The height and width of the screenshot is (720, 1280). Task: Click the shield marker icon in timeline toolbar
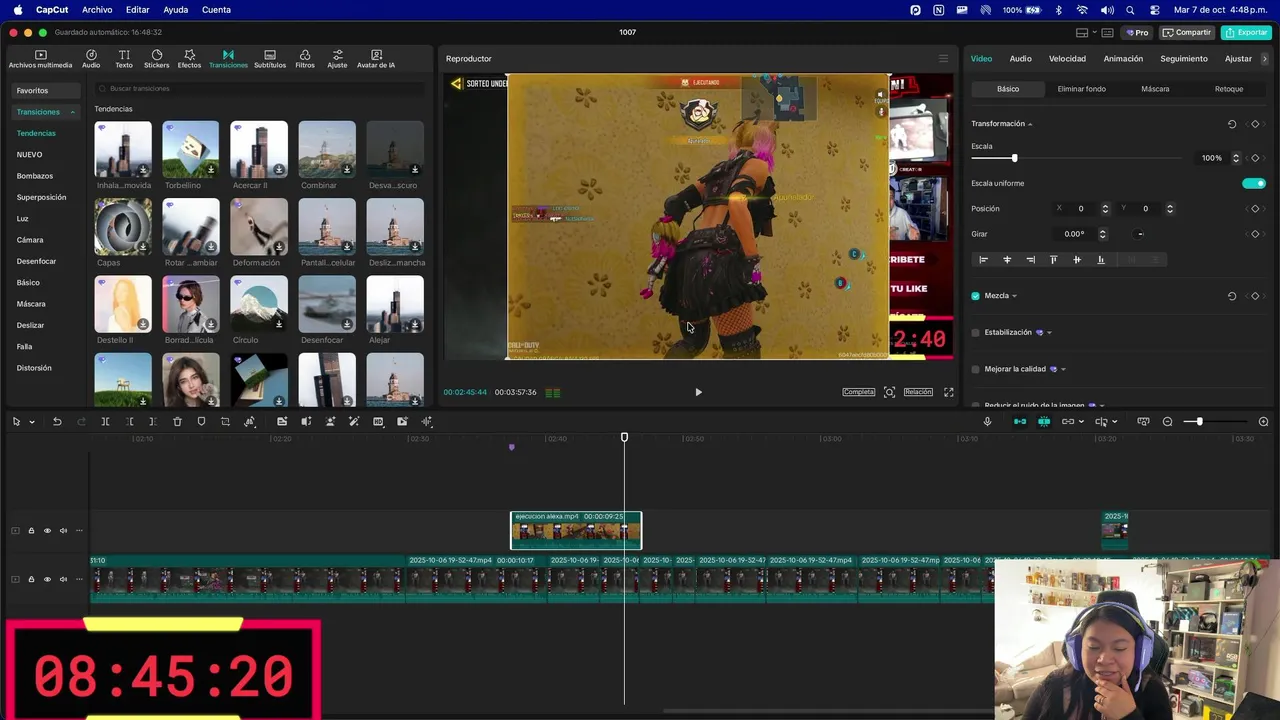click(201, 422)
